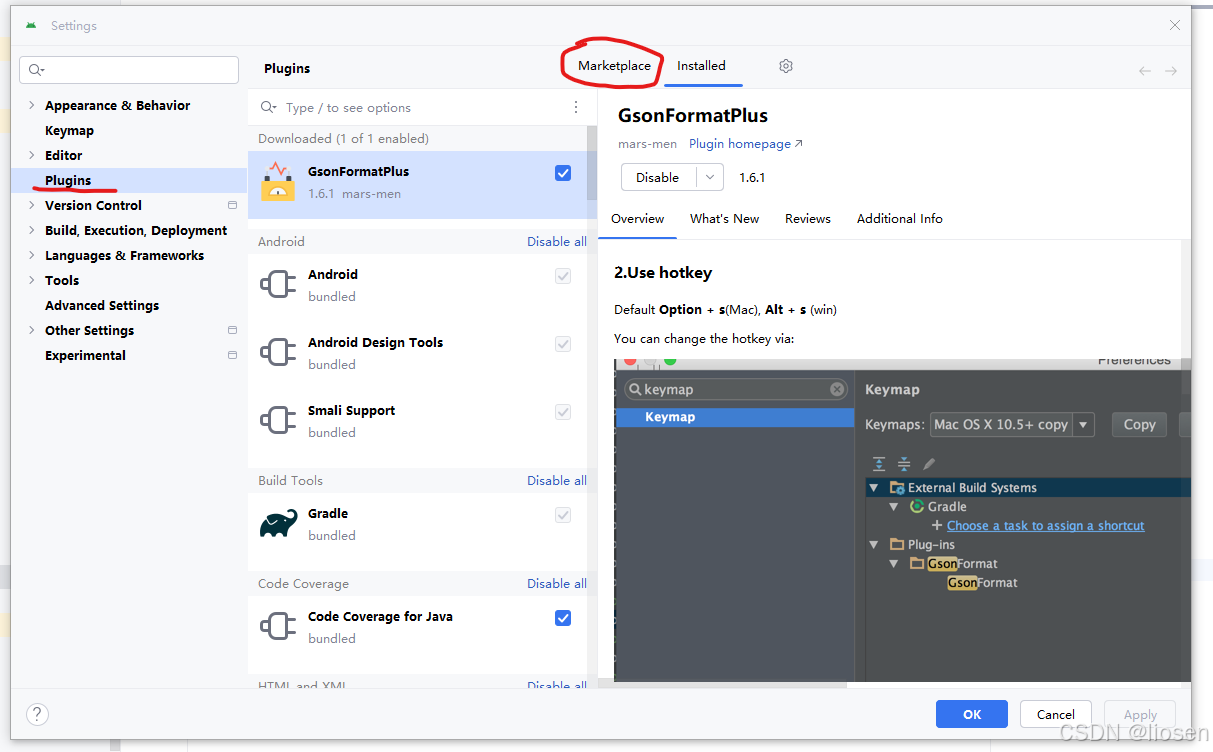The height and width of the screenshot is (752, 1213).
Task: Click the Smali Support plug icon
Action: (278, 421)
